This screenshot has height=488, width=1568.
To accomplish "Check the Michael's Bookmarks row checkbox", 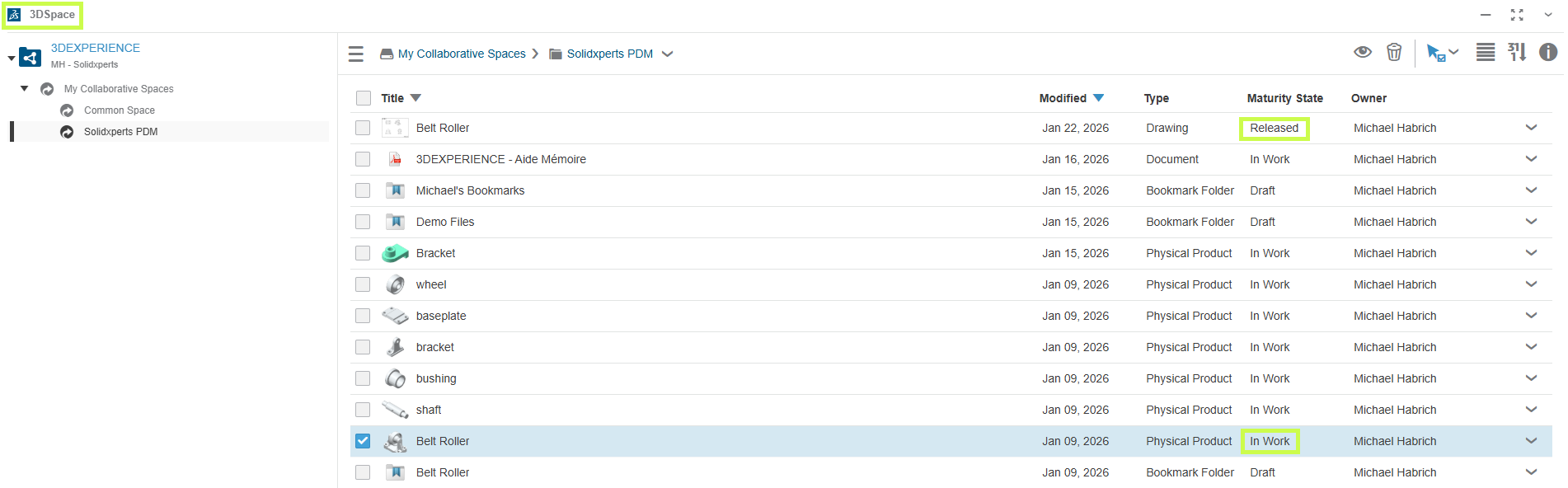I will tap(363, 190).
